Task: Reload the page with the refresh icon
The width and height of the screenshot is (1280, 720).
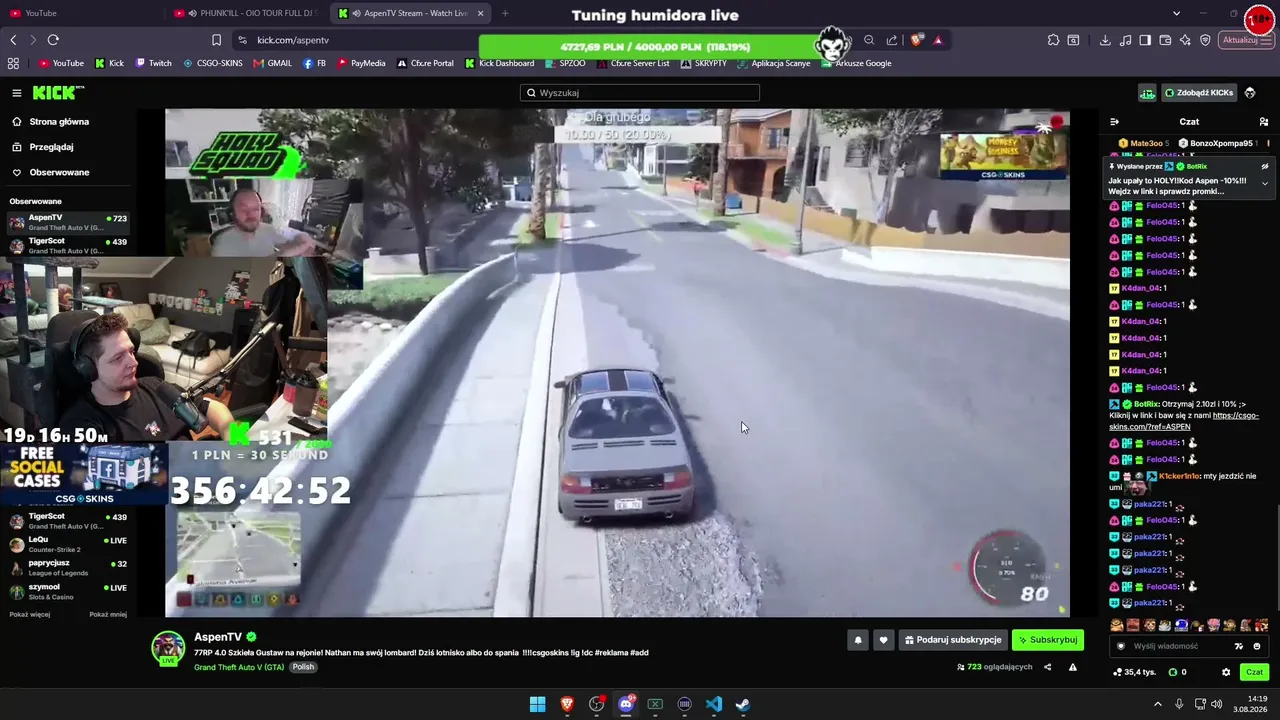Action: [53, 40]
